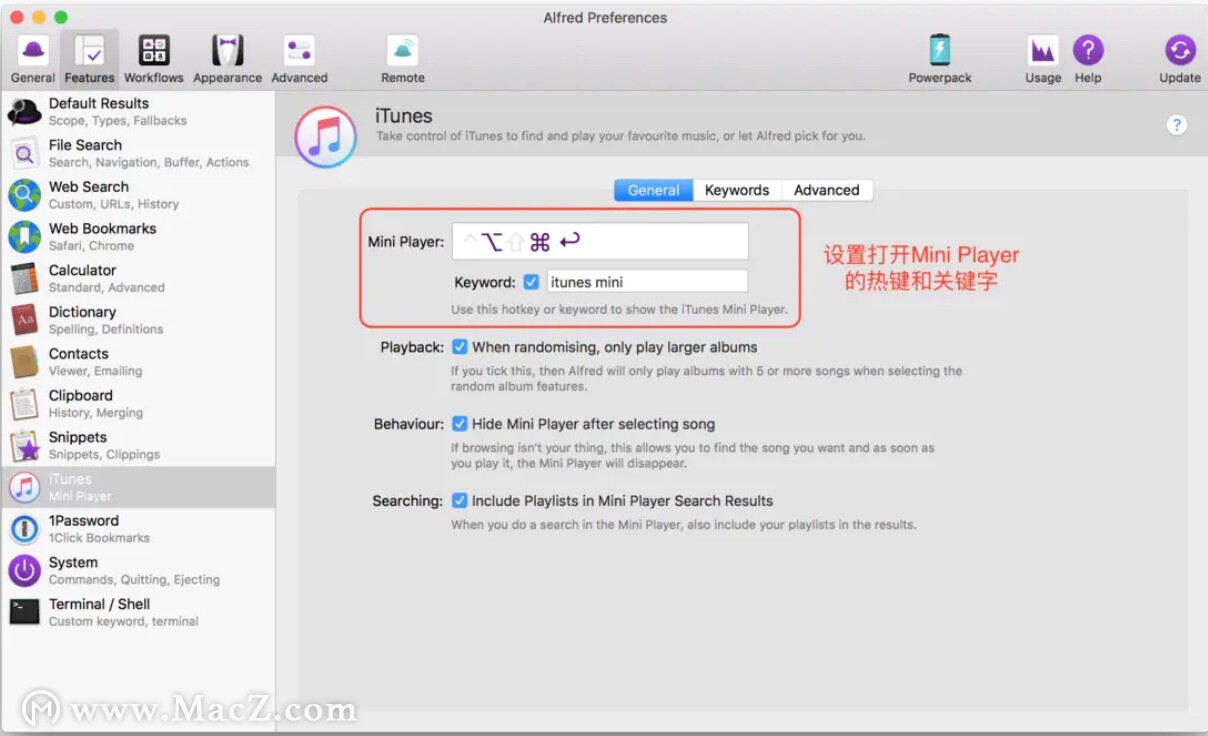Open the General preferences toolbar icon
Screen dimensions: 1208x736
tap(33, 50)
